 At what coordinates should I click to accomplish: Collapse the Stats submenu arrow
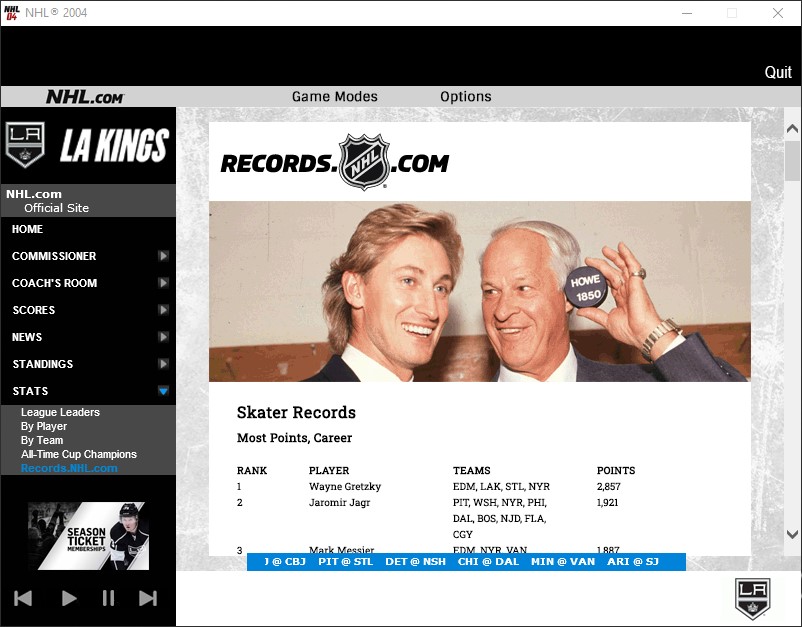tap(163, 391)
